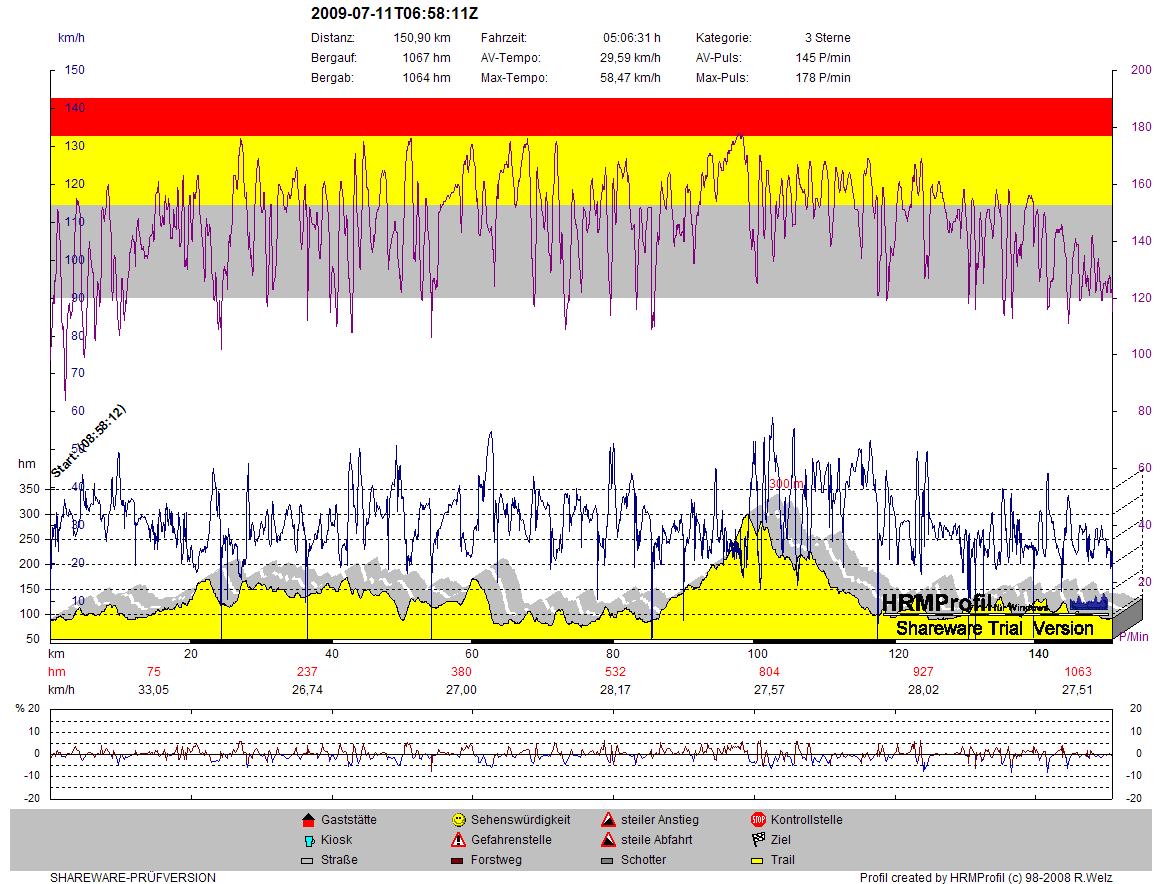Click the Start time marker label
The image size is (1162, 884).
pyautogui.click(x=88, y=442)
